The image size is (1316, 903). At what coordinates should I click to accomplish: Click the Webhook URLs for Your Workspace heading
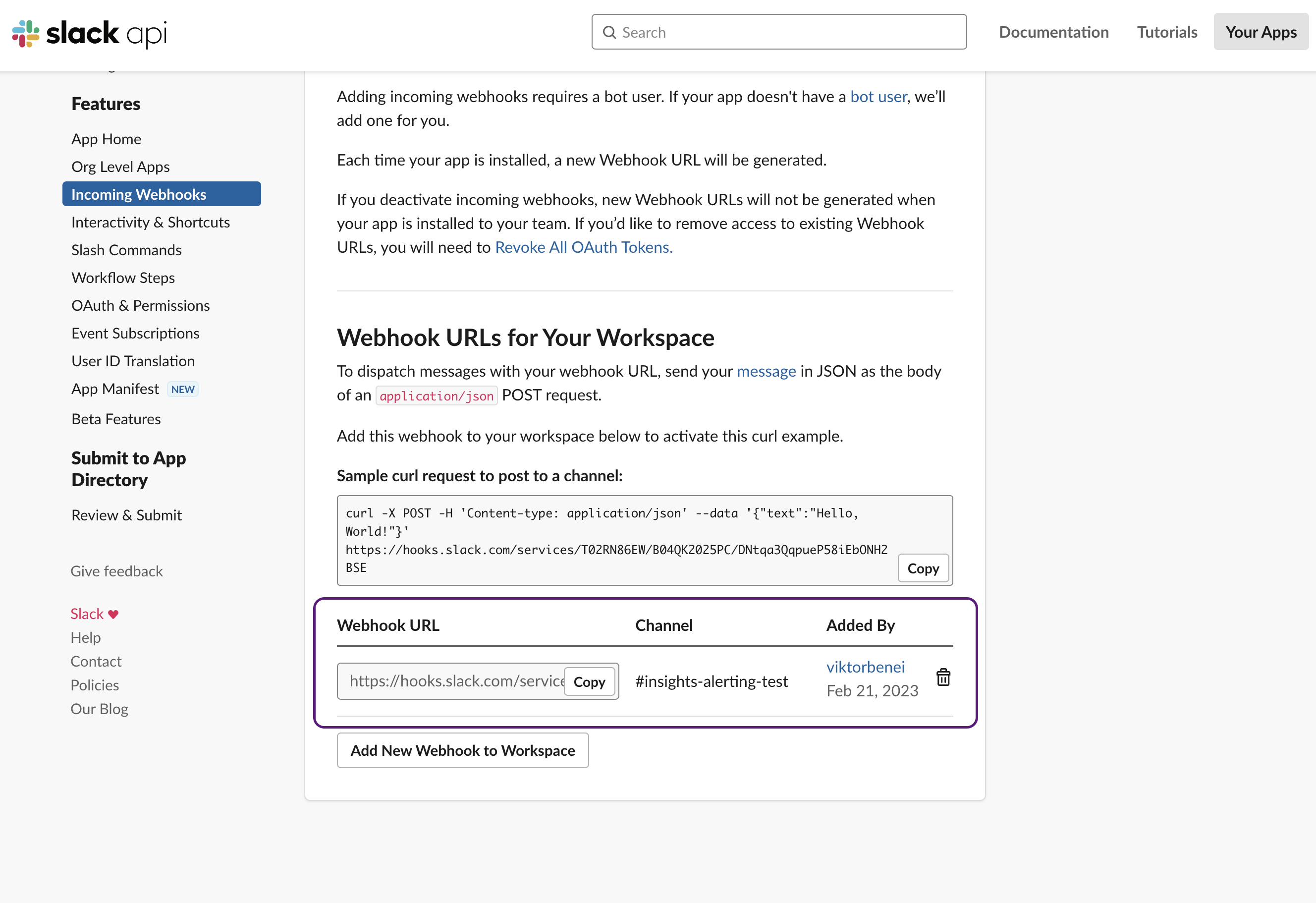pos(526,338)
